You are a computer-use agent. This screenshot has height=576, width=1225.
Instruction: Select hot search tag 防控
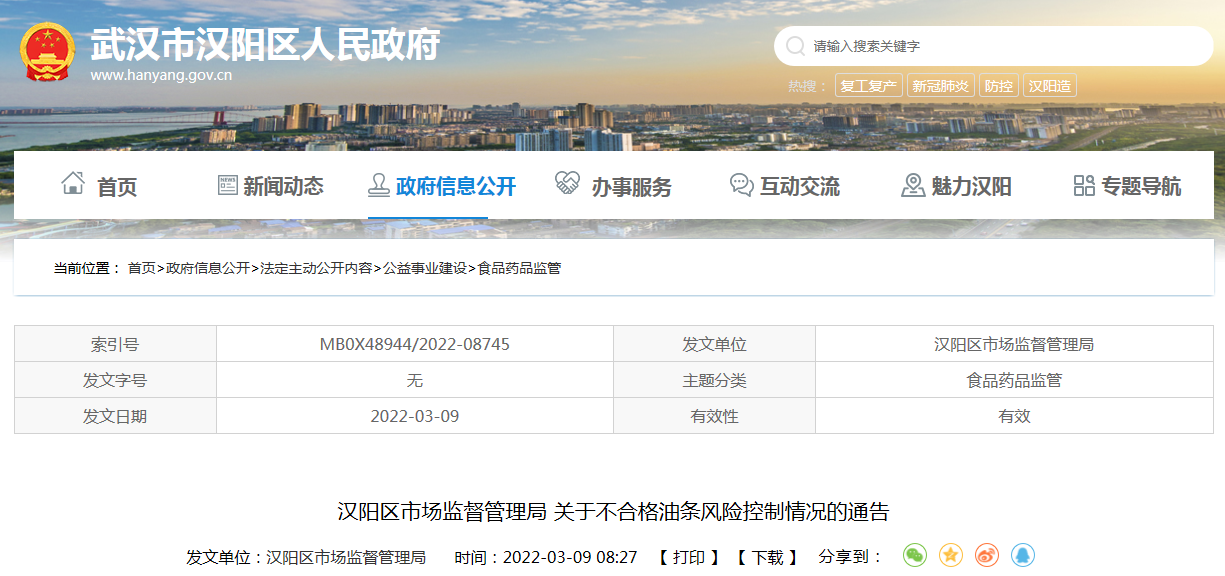point(999,86)
